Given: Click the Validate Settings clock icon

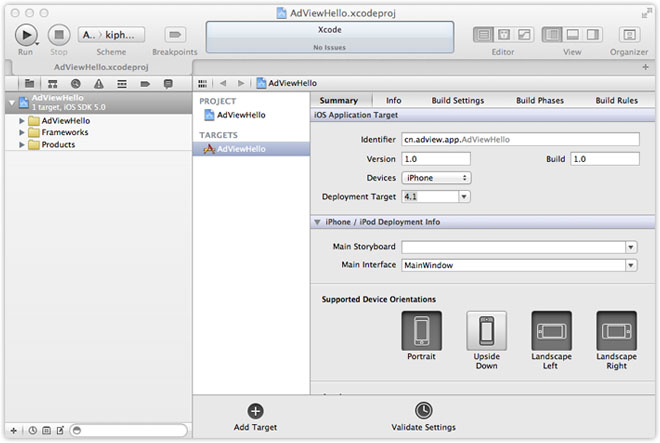Looking at the screenshot, I should 424,411.
